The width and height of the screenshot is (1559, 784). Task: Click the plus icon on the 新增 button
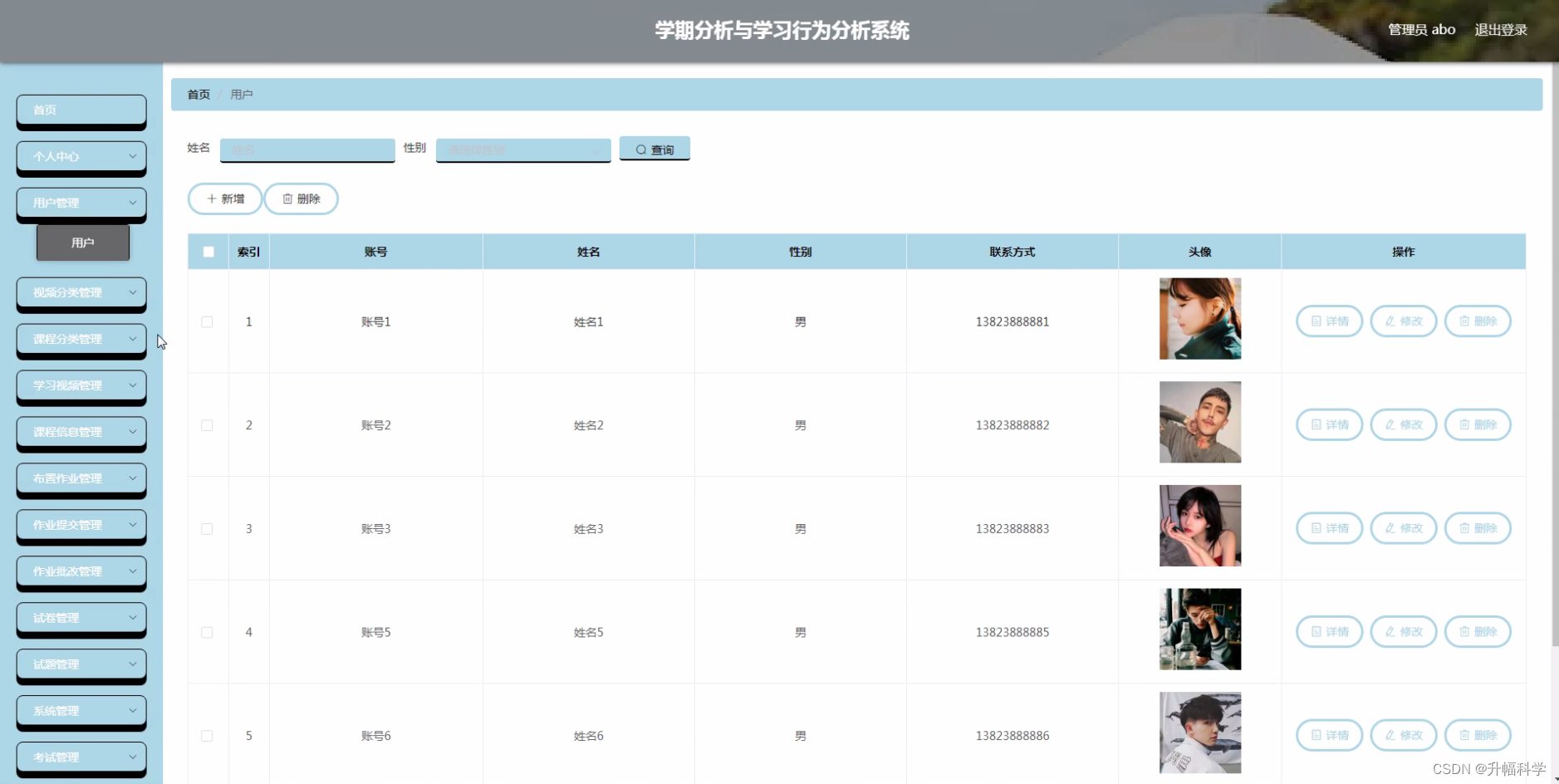click(213, 198)
